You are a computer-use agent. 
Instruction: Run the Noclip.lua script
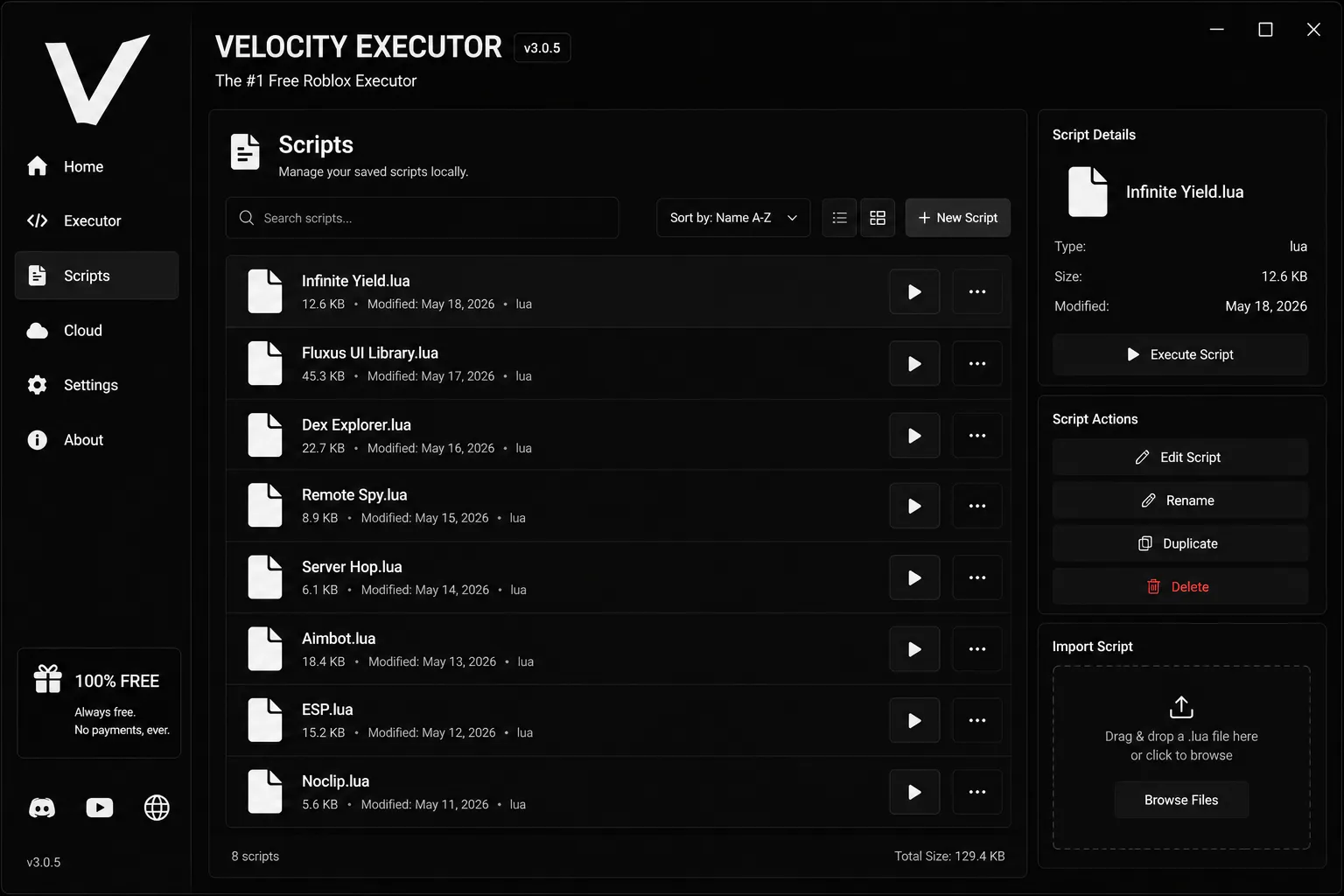click(x=914, y=792)
